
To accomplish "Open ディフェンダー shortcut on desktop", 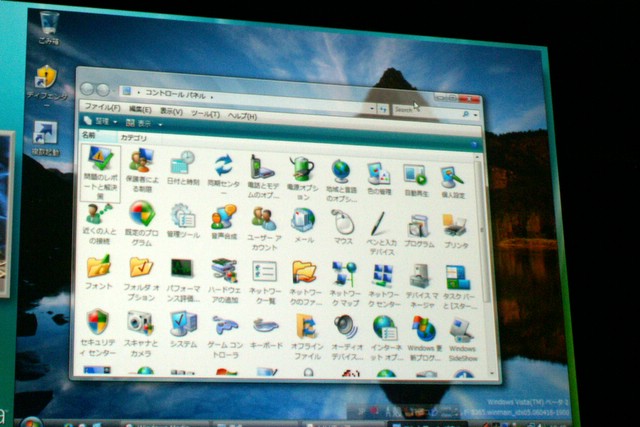I will (x=46, y=86).
